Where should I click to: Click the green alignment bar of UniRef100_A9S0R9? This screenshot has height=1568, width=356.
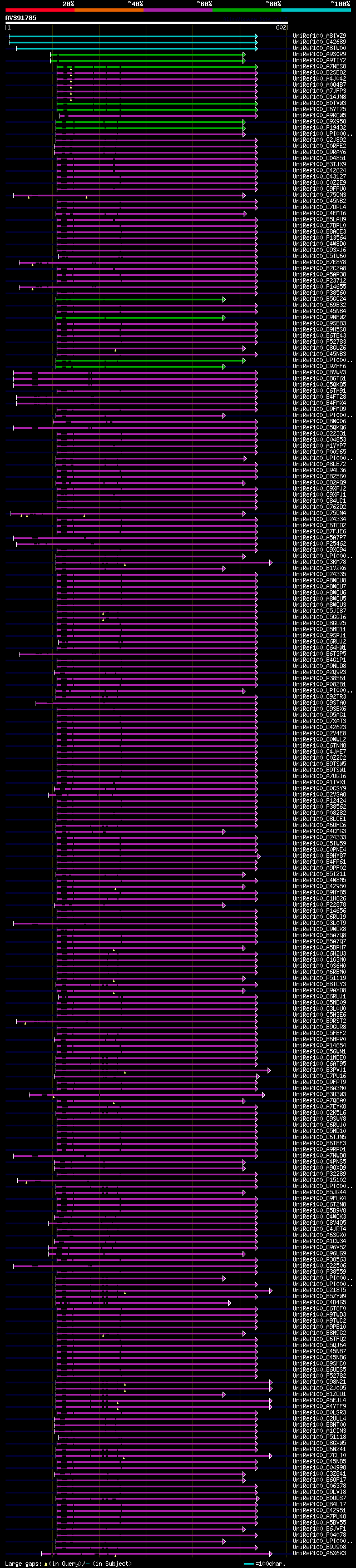pos(148,55)
